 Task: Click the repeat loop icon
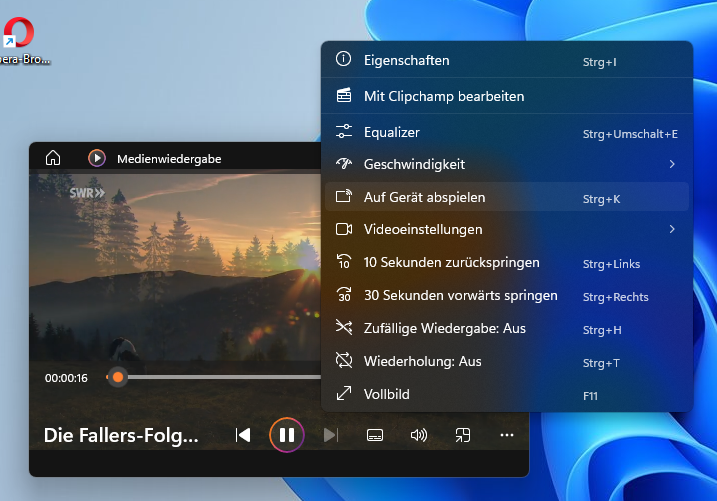[x=344, y=360]
